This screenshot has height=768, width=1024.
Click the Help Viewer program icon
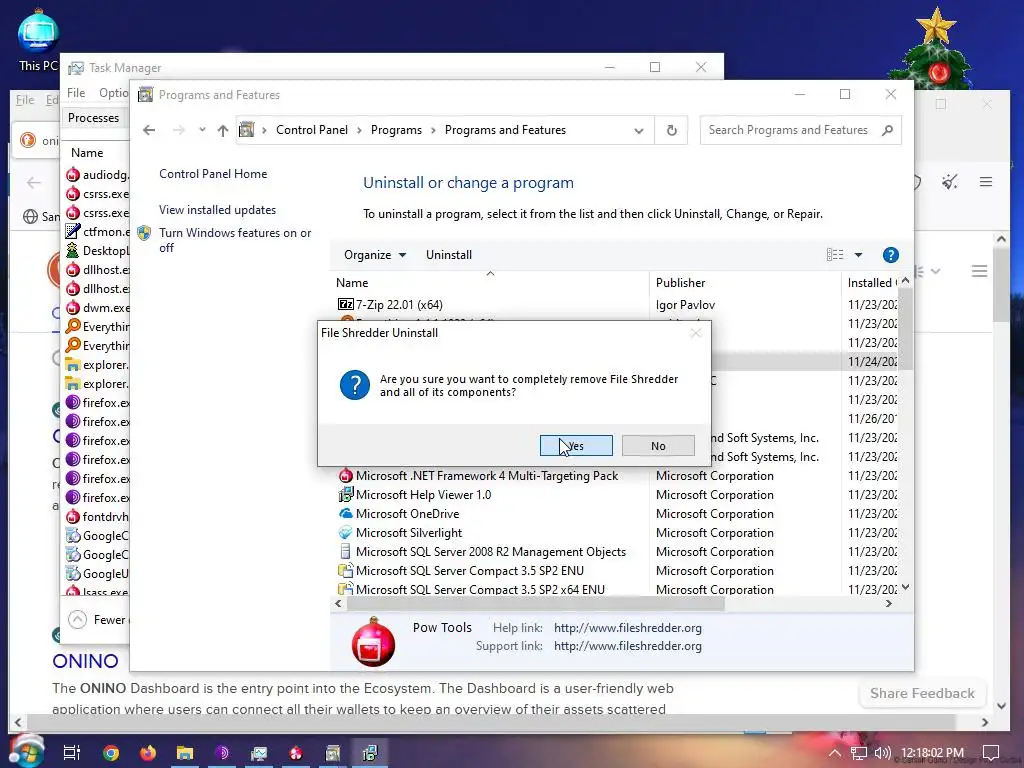coord(345,494)
